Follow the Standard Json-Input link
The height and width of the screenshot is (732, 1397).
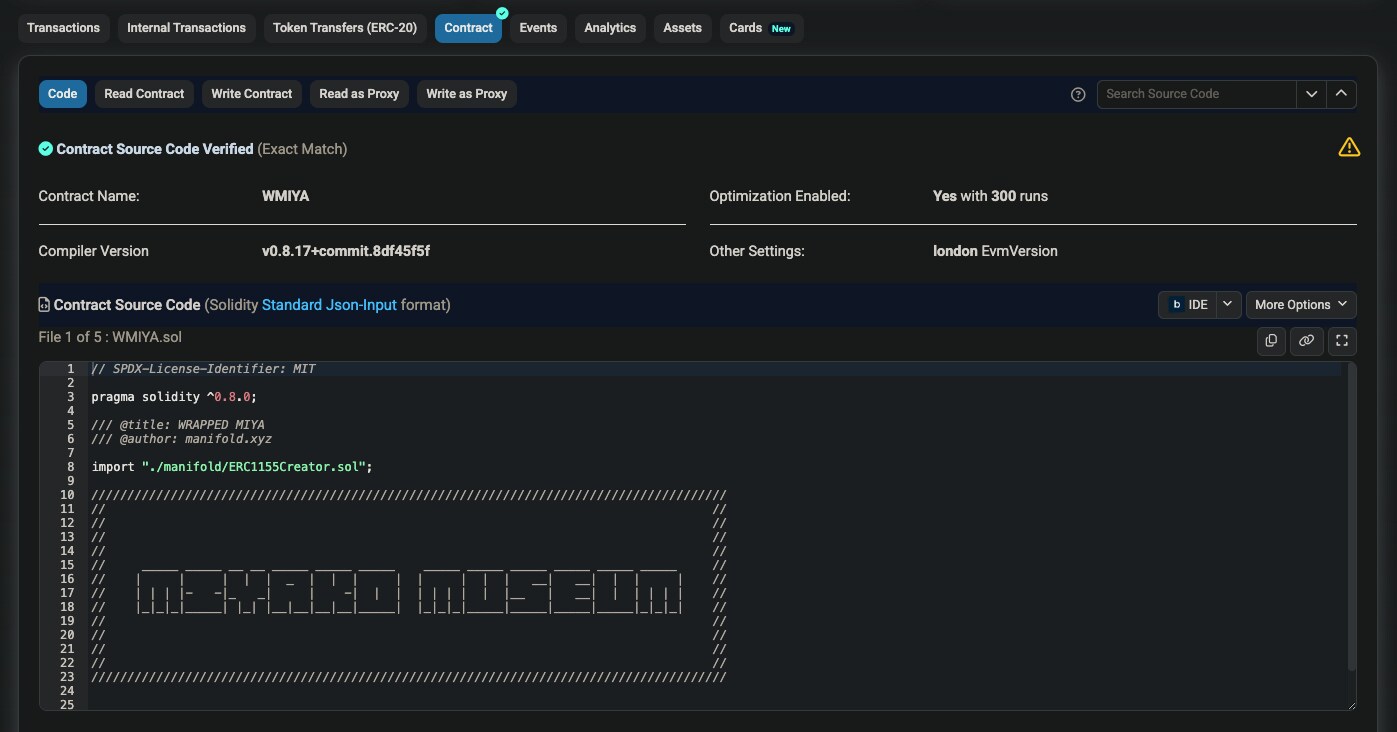click(x=329, y=305)
